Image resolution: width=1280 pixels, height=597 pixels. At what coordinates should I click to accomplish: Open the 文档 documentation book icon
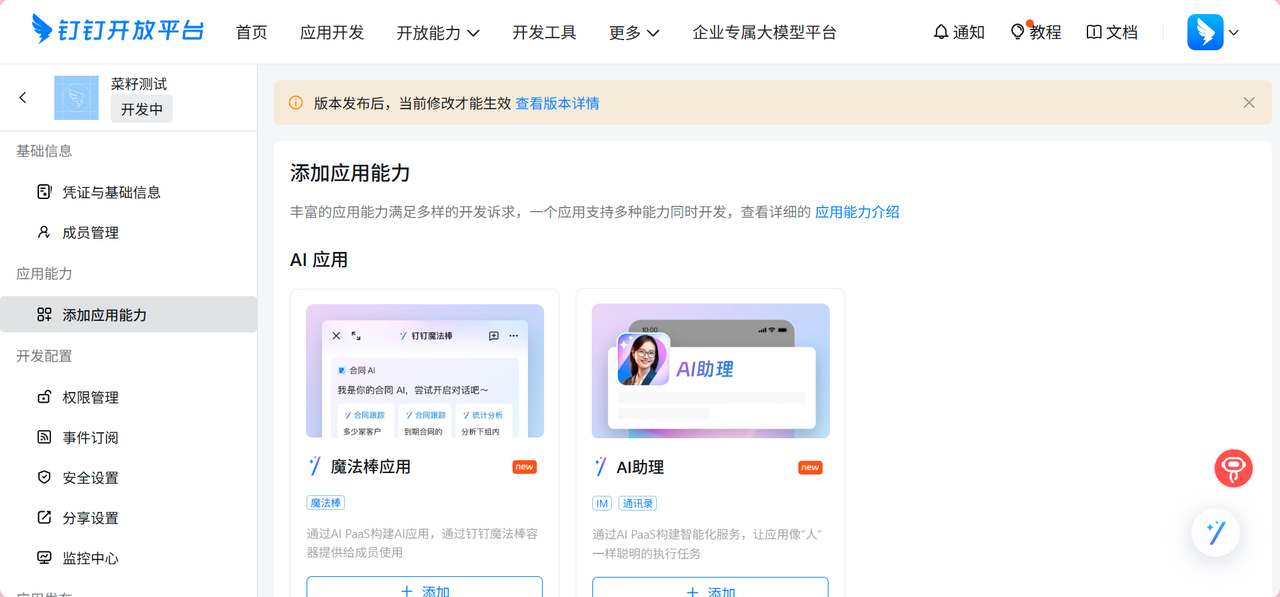[x=1111, y=32]
